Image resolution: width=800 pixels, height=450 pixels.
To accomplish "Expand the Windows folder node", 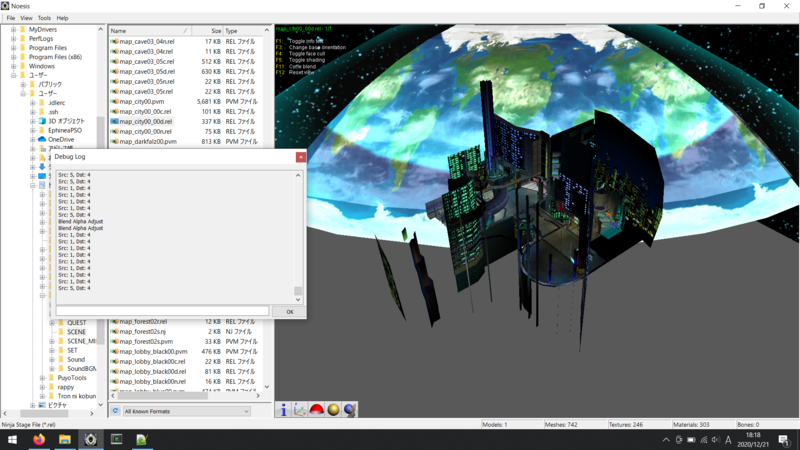I will click(x=14, y=66).
